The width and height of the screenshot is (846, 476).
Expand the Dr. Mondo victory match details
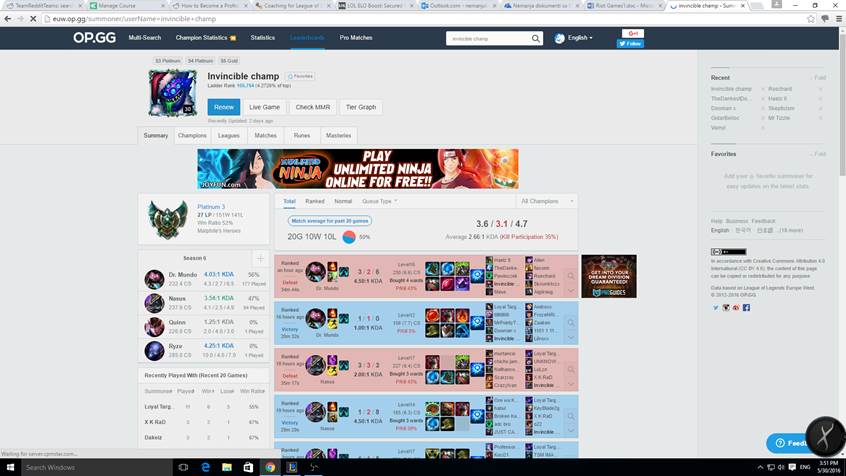tap(571, 338)
